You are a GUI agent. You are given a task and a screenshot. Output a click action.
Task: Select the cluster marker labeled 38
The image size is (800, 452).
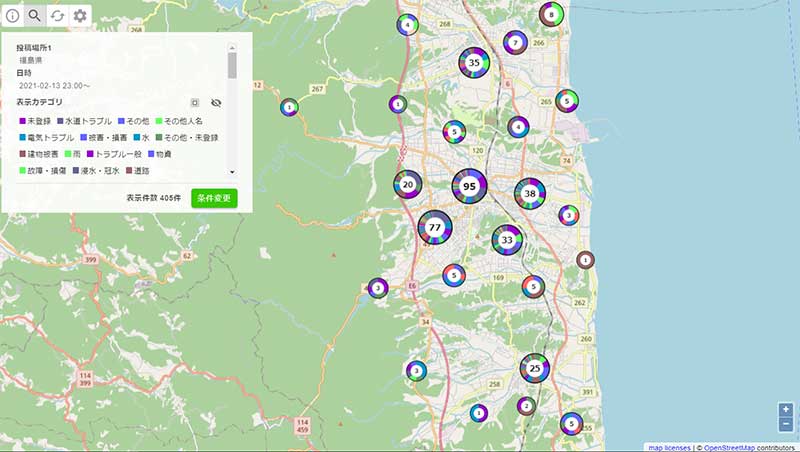[x=530, y=194]
